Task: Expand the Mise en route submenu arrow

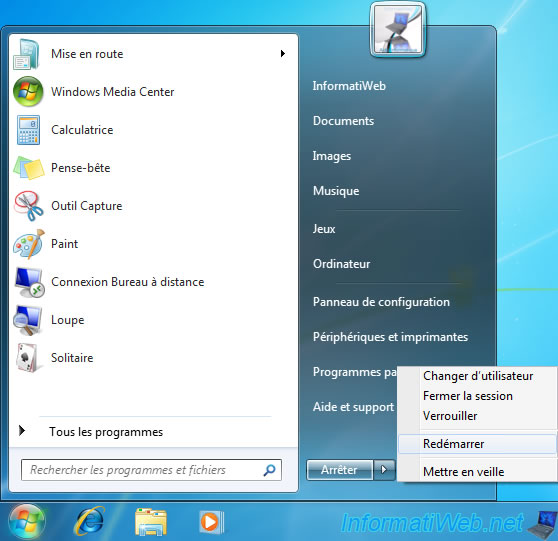Action: [x=283, y=54]
